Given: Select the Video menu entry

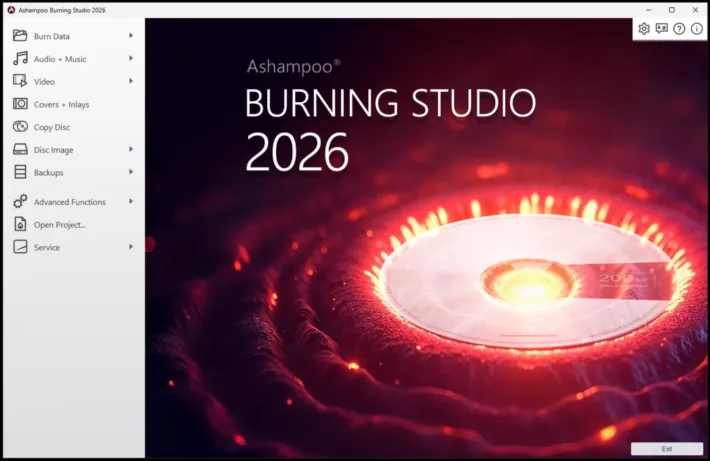Looking at the screenshot, I should [x=74, y=81].
